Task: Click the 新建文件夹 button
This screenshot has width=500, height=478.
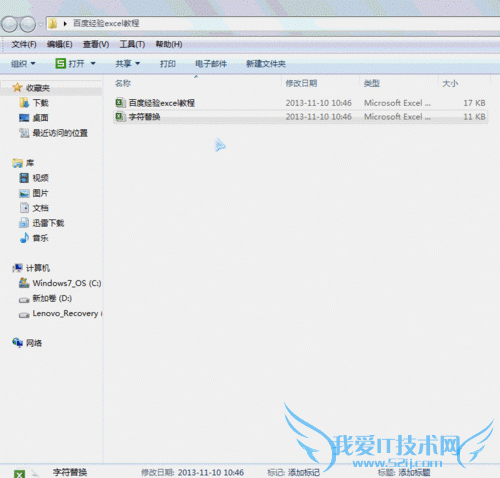Action: coord(266,63)
